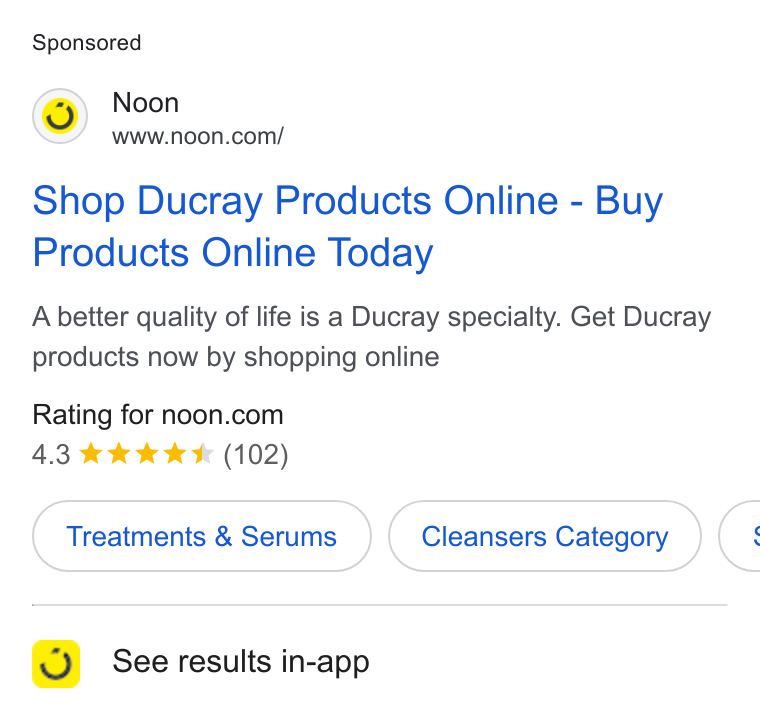Click the www.noon.com/ URL text
This screenshot has width=760, height=722.
[198, 137]
